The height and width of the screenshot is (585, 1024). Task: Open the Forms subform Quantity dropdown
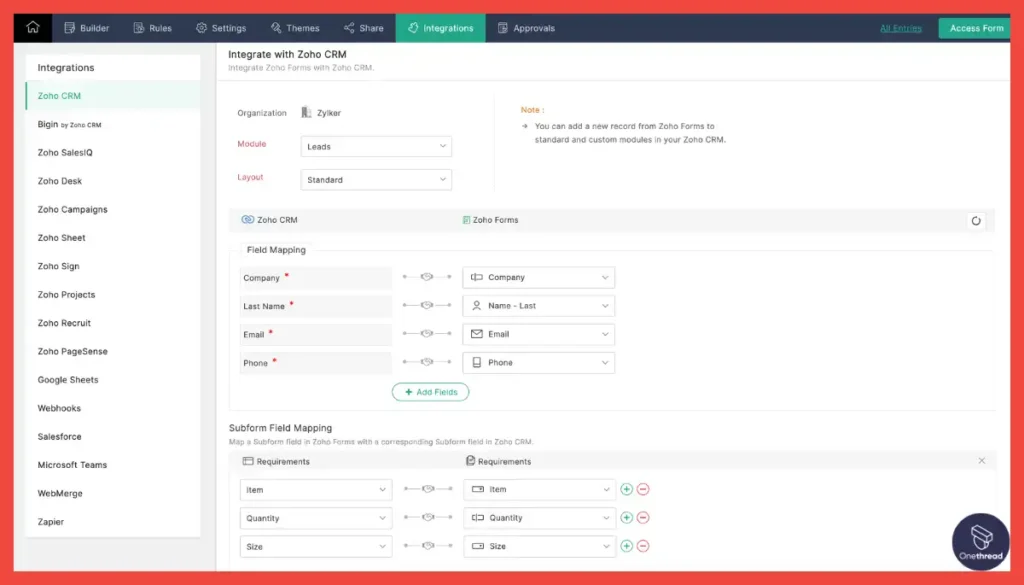coord(539,518)
